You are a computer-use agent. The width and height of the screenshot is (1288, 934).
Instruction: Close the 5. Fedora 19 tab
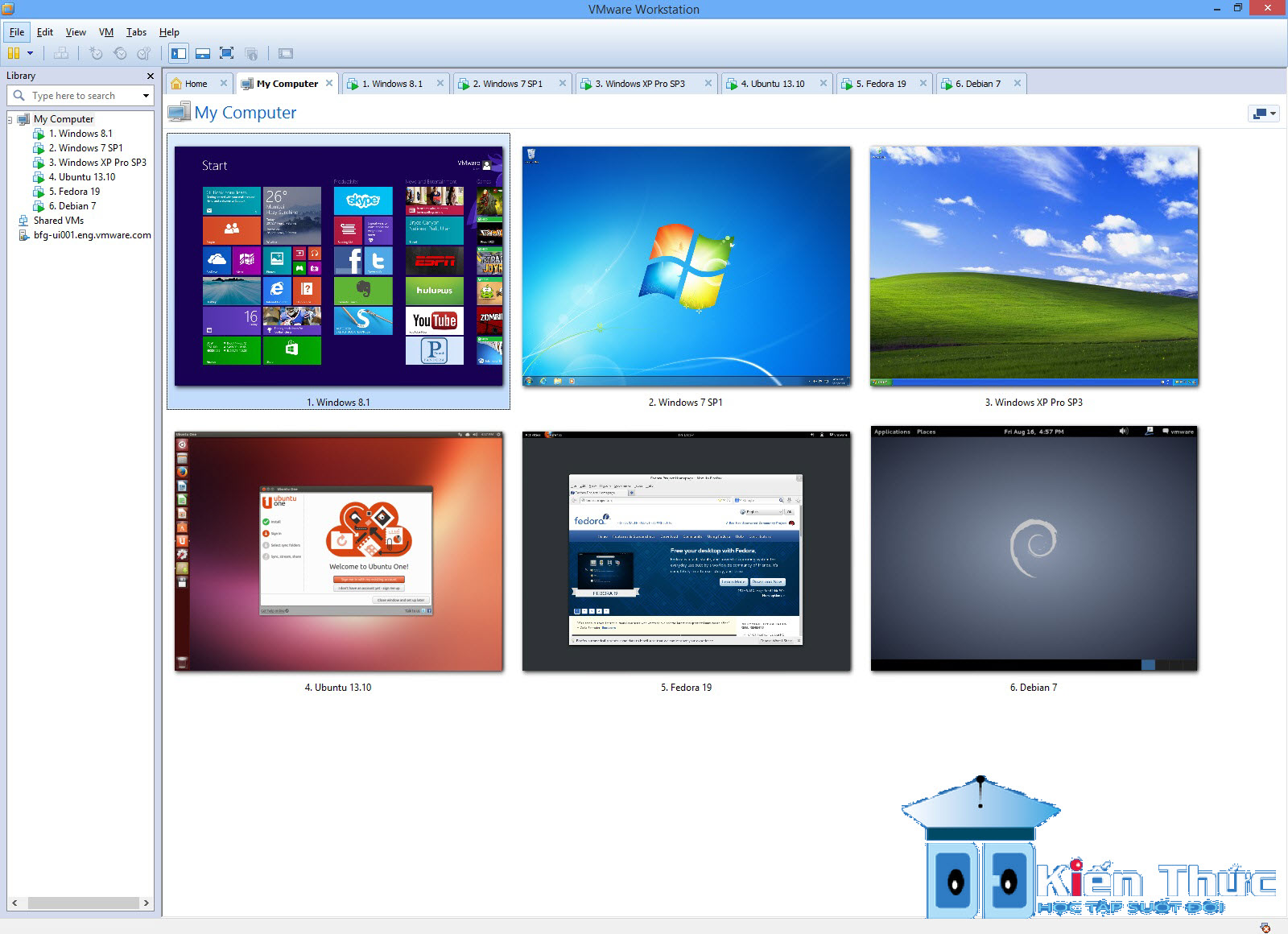(x=923, y=83)
